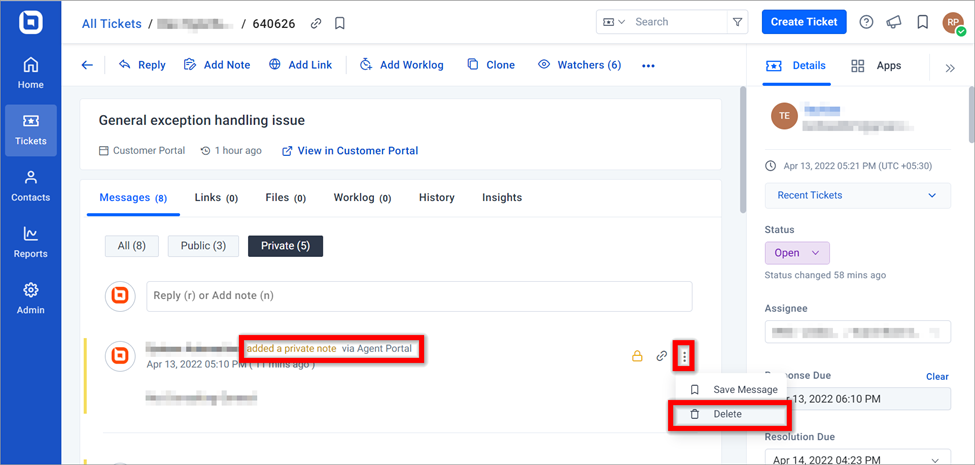Viewport: 975px width, 465px height.
Task: Click the ticket title General exception handling issue
Action: pos(201,120)
